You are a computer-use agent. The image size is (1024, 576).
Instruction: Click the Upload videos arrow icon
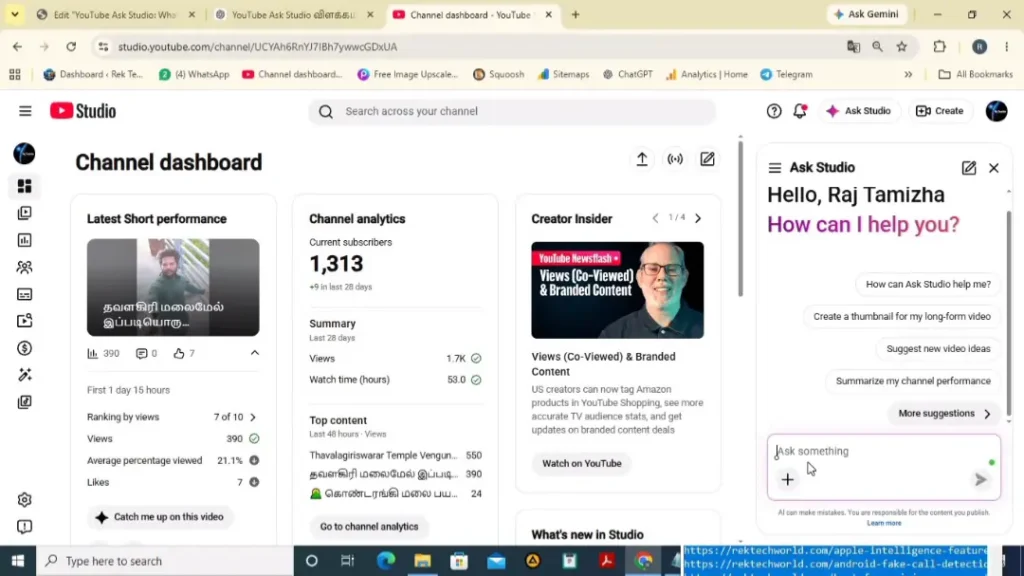[x=642, y=159]
